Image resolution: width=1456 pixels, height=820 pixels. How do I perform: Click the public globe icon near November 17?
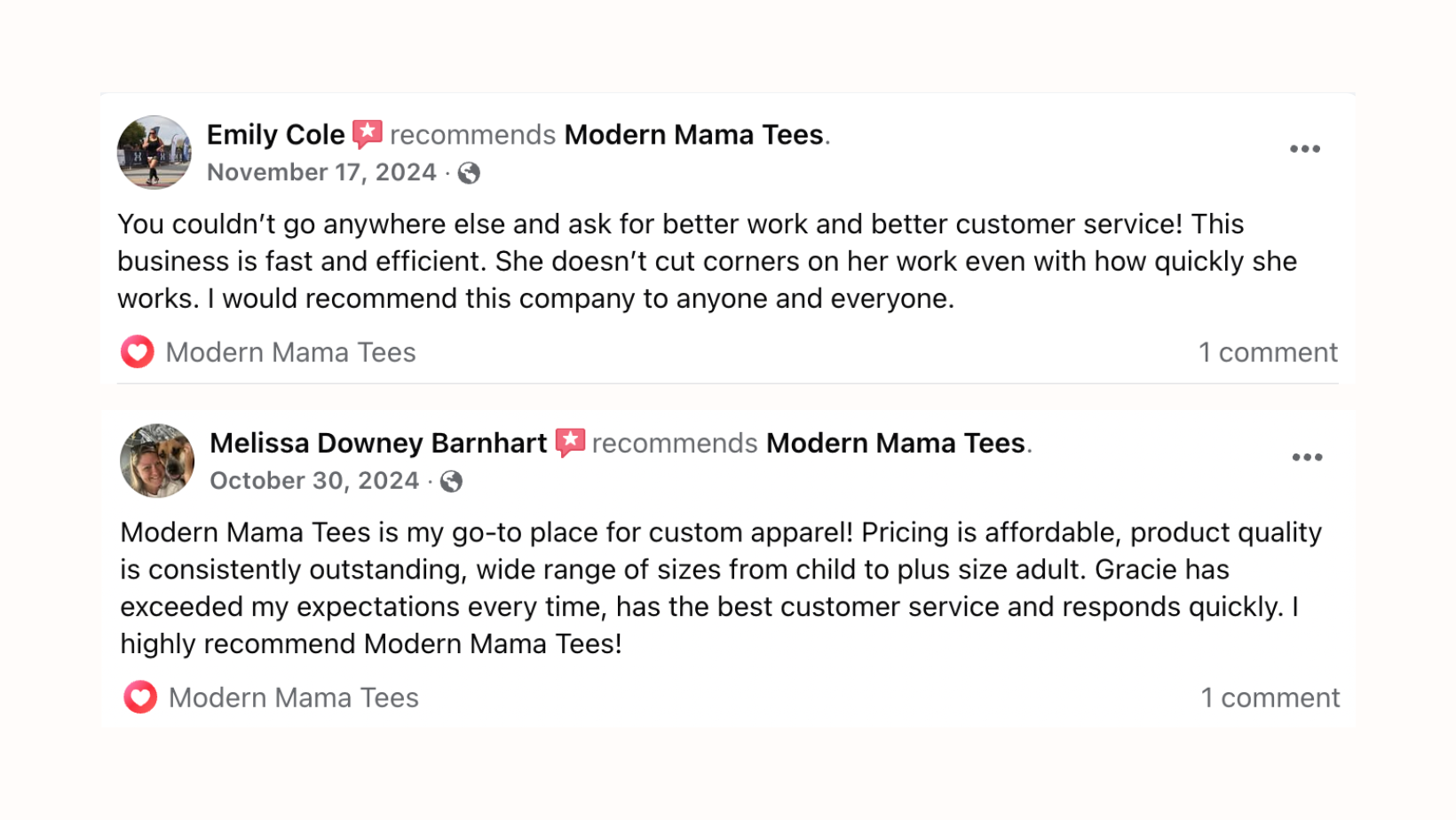point(469,173)
